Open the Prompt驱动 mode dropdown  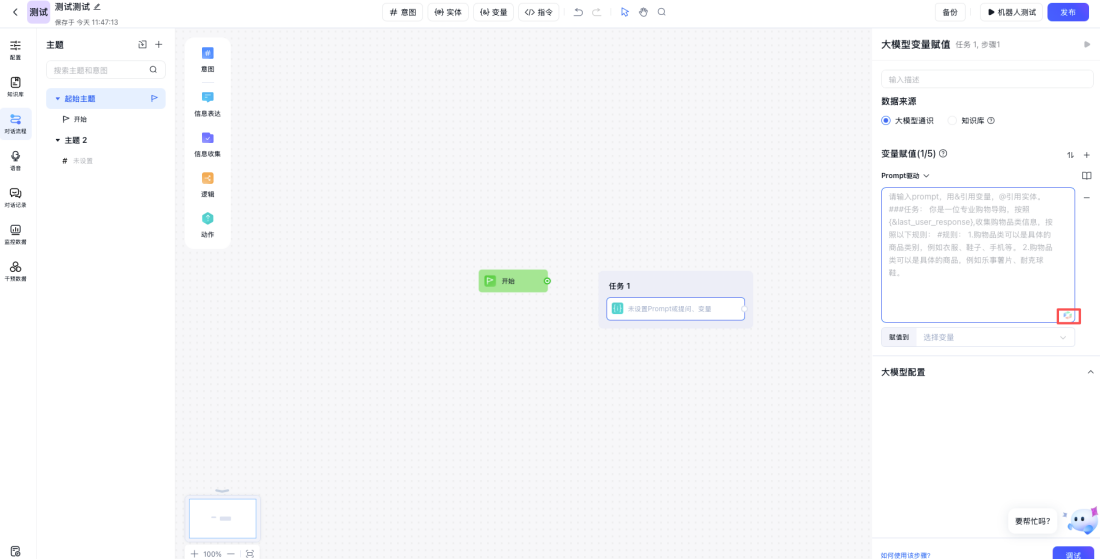pyautogui.click(x=905, y=175)
